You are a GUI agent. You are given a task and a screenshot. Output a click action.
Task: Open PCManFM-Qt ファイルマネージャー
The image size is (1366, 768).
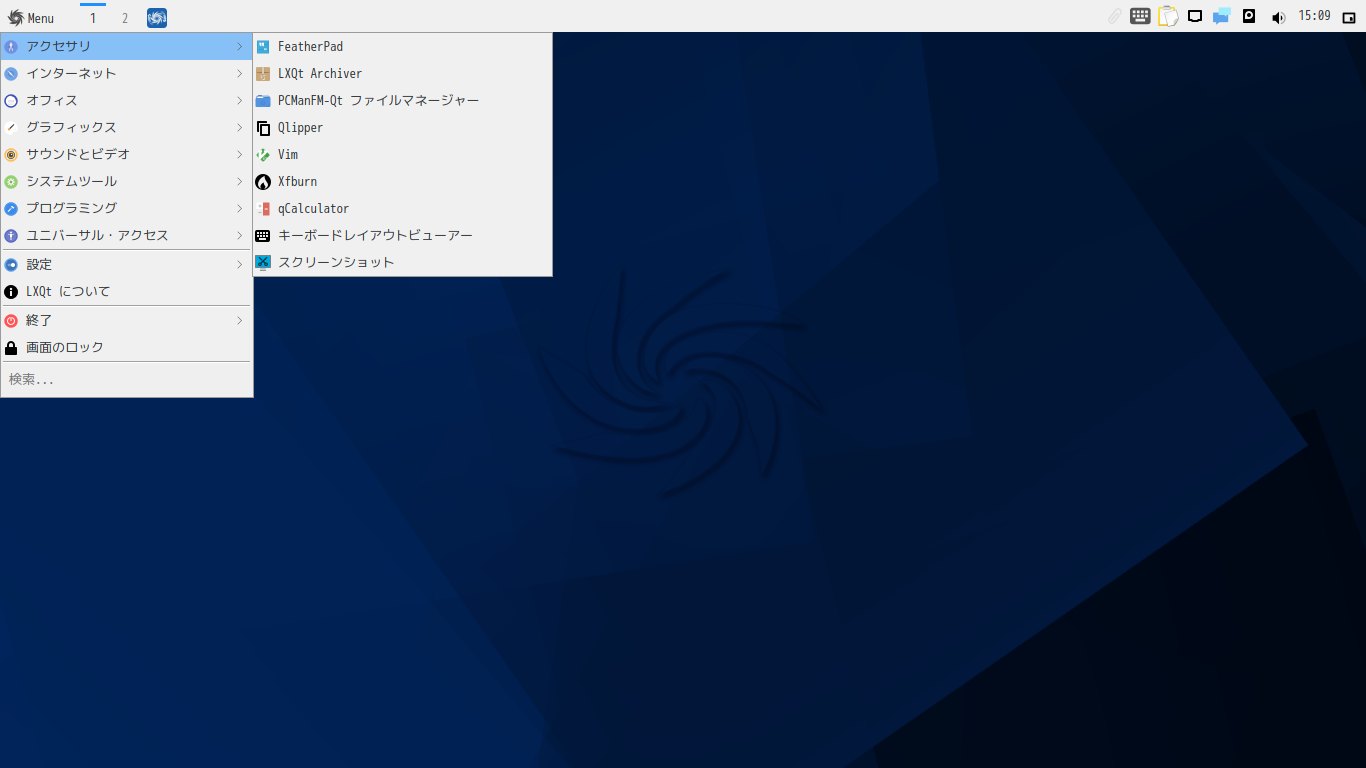point(402,100)
